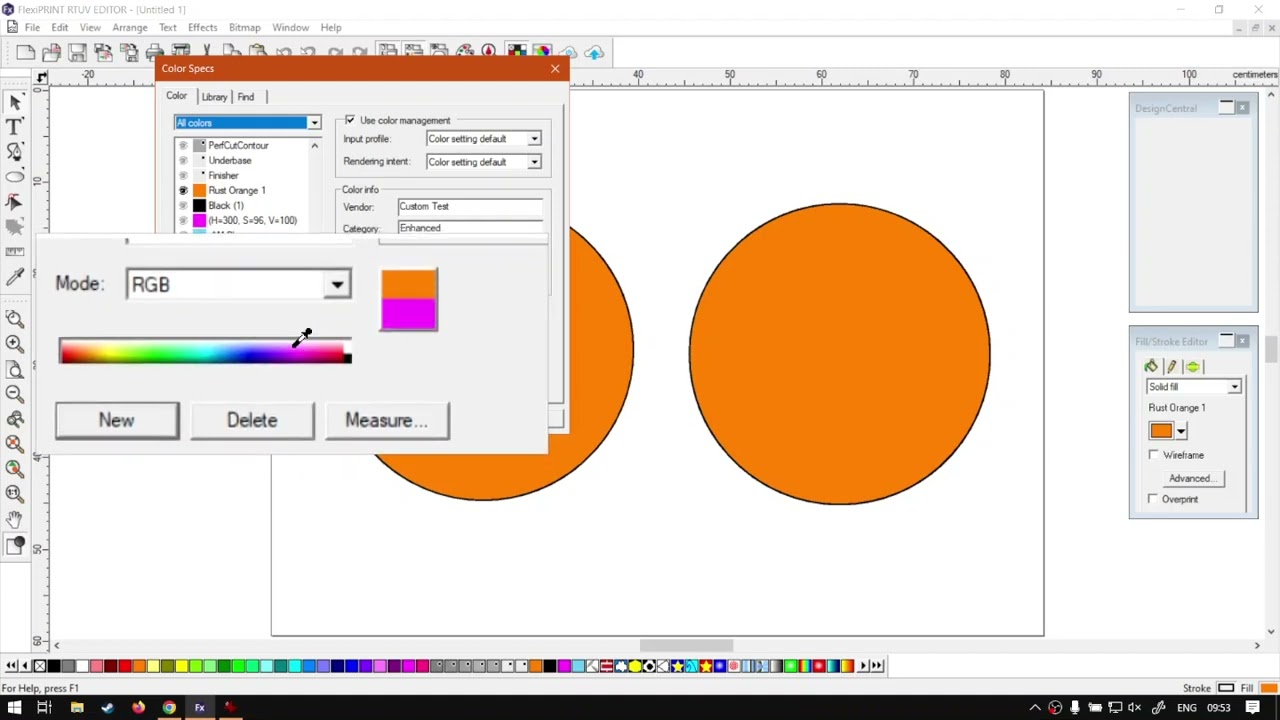Screen dimensions: 1280x720
Task: Expand the All colors dropdown
Action: pos(247,122)
